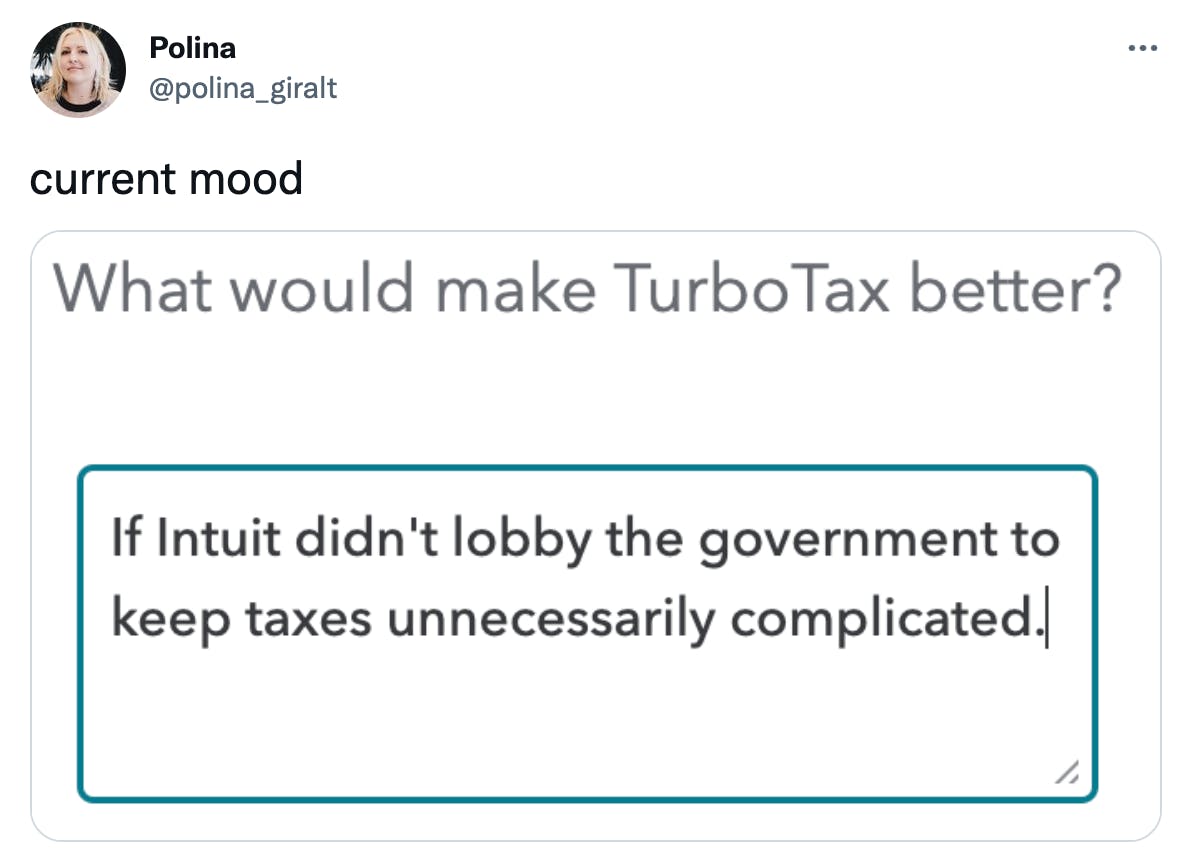Click the word Intuit in the feedback
This screenshot has height=862, width=1190.
pyautogui.click(x=219, y=539)
